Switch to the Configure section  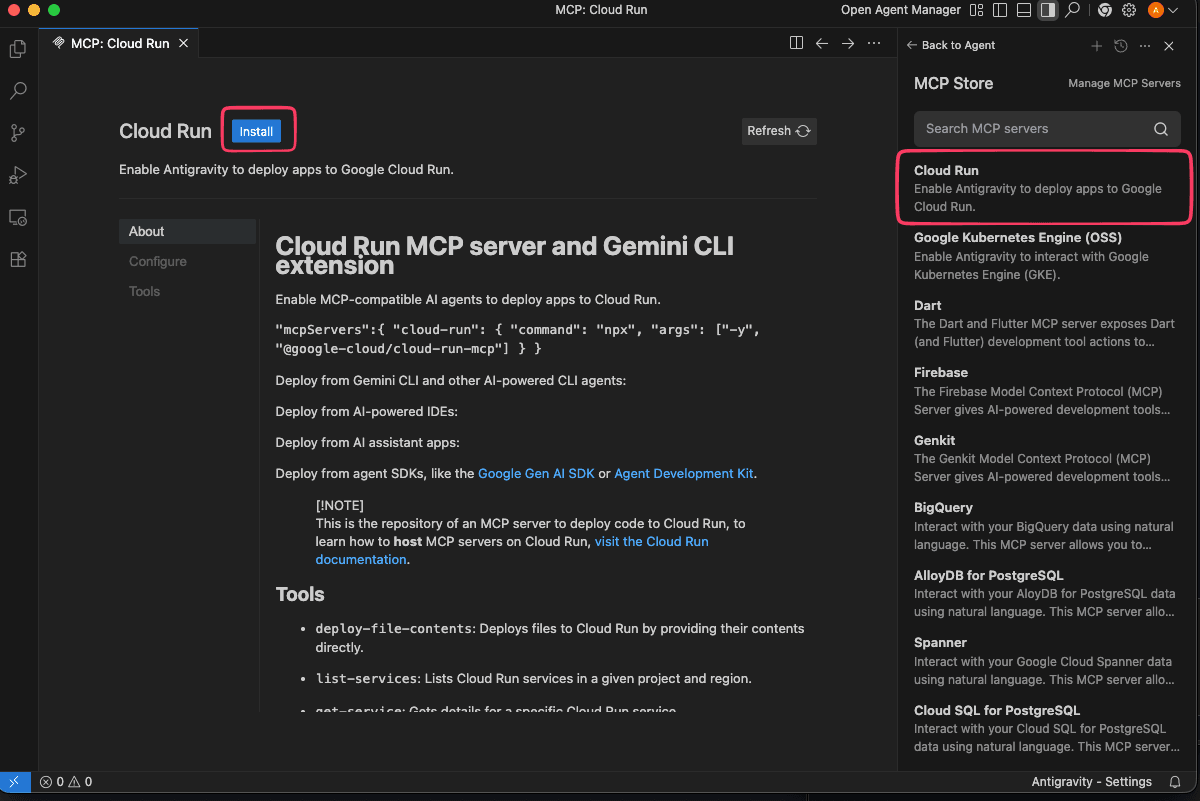[158, 261]
